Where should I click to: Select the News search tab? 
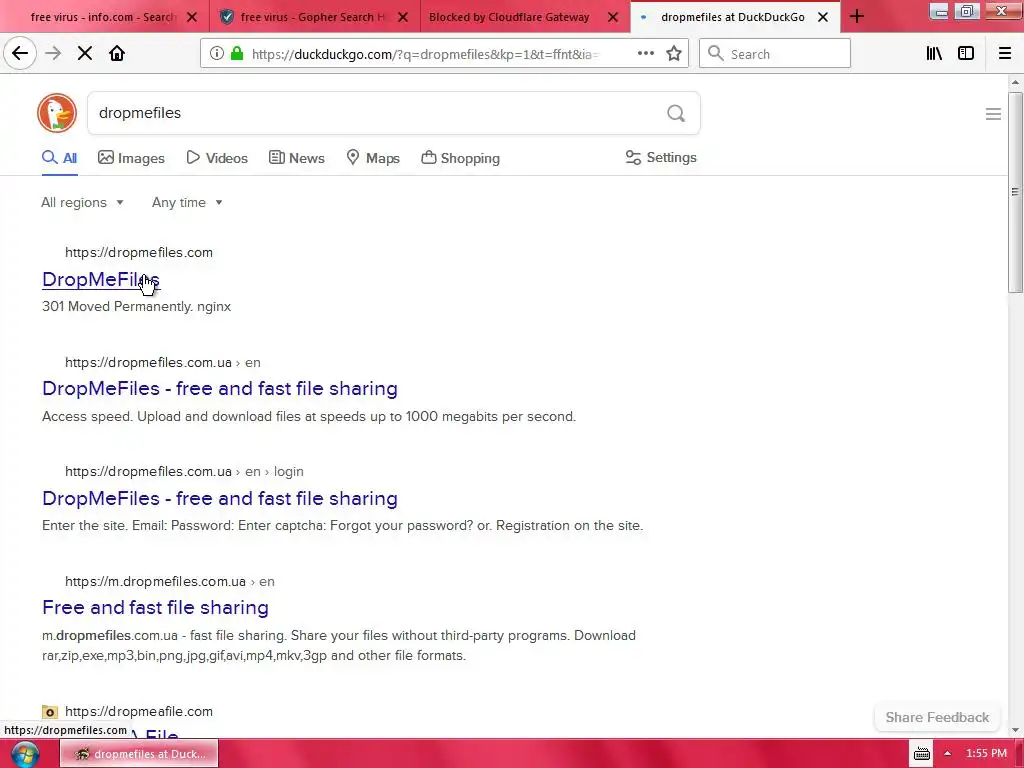point(296,158)
